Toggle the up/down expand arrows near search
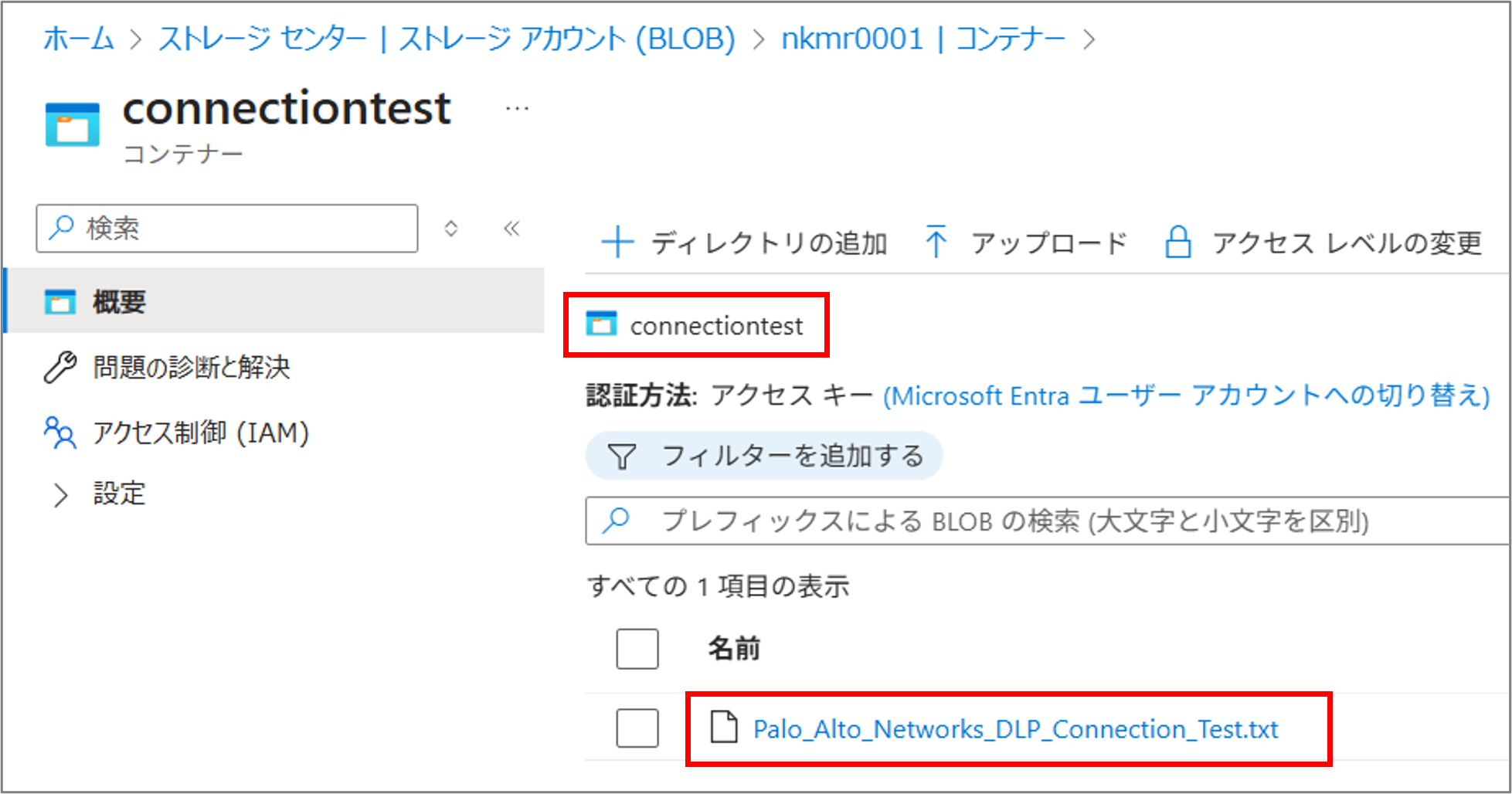1512x794 pixels. point(451,229)
